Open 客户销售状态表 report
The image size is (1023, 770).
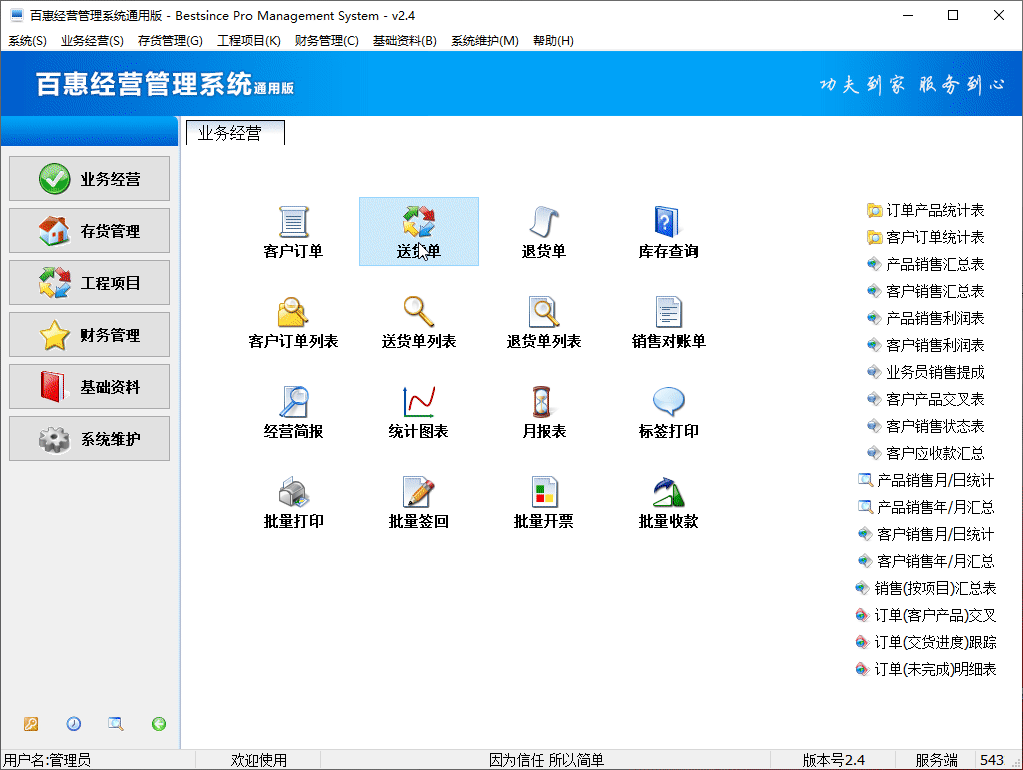click(925, 426)
